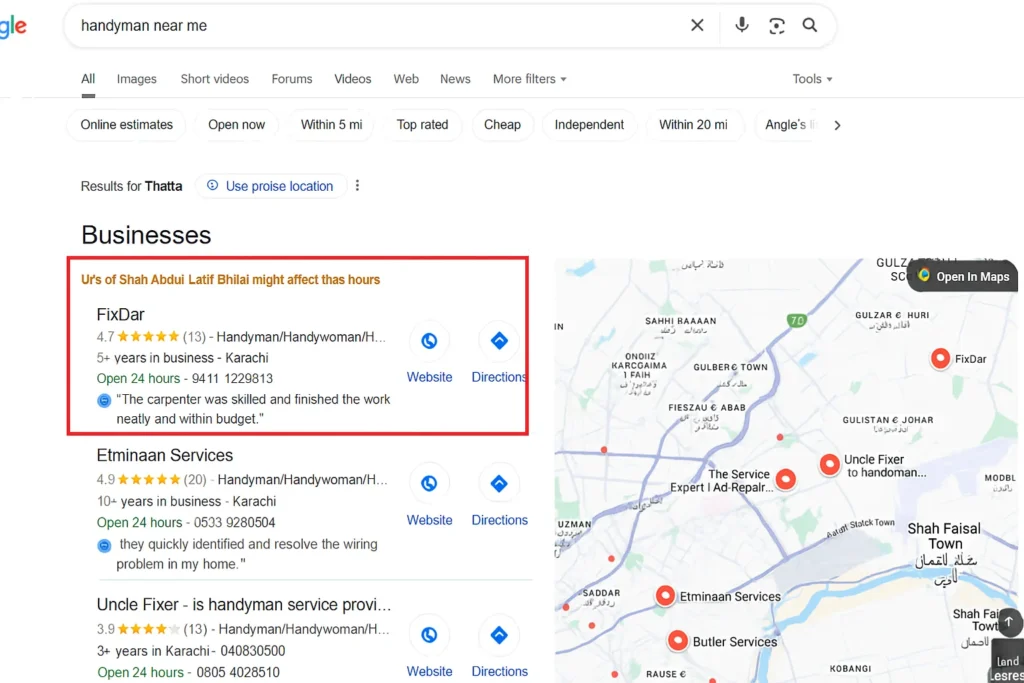Select the All results tab
1024x683 pixels.
tap(88, 79)
